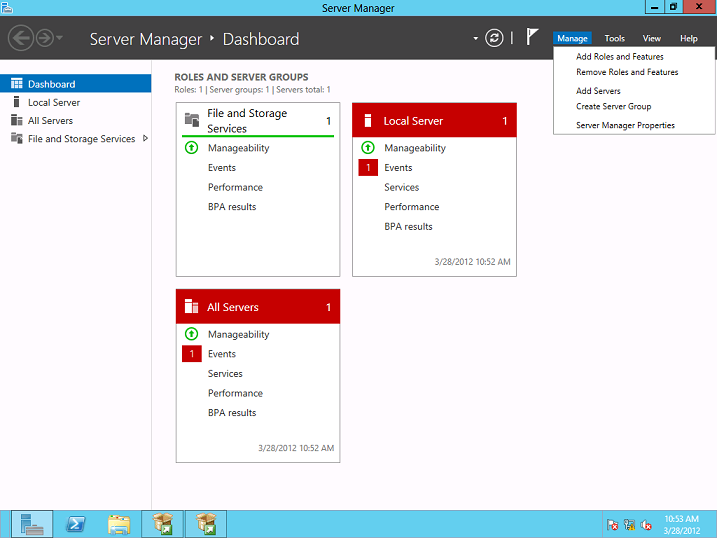Open File and Storage Services tile header
The height and width of the screenshot is (538, 717).
tap(258, 120)
